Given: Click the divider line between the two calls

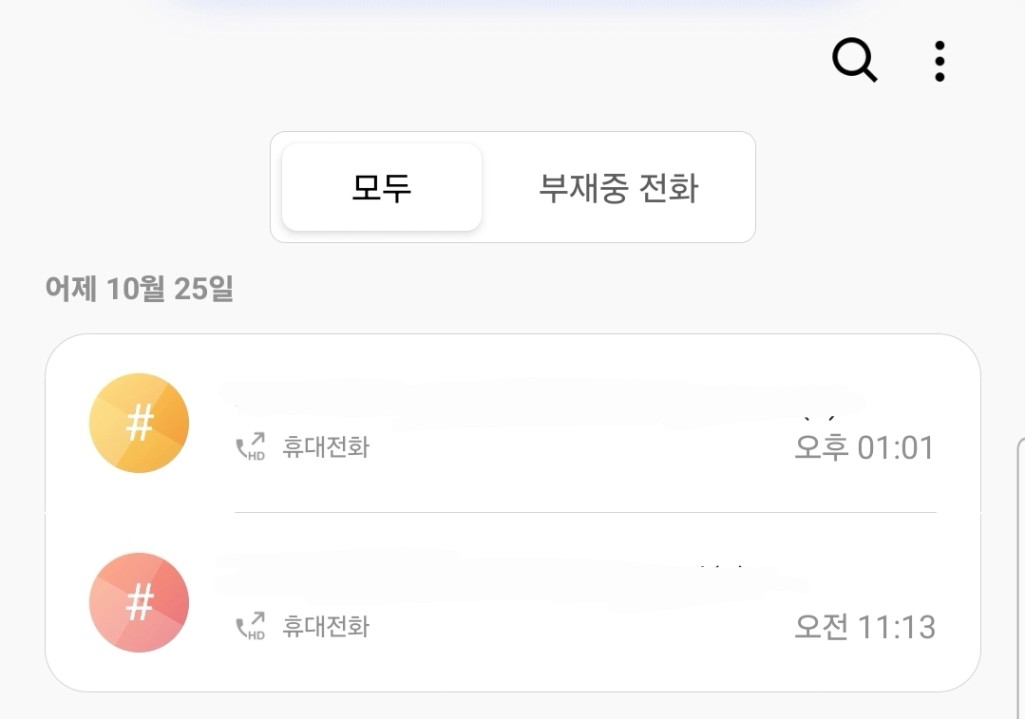Looking at the screenshot, I should point(585,512).
